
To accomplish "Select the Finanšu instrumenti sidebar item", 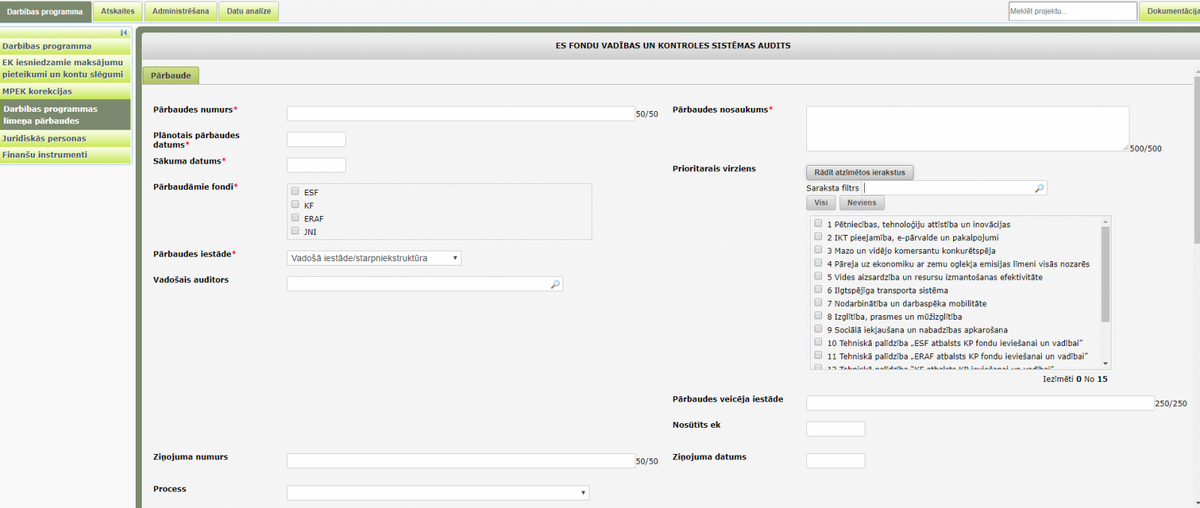I will coord(66,155).
